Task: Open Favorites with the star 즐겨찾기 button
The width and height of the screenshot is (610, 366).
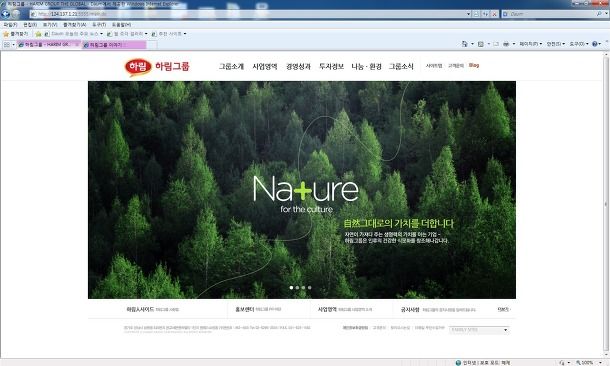Action: point(16,34)
